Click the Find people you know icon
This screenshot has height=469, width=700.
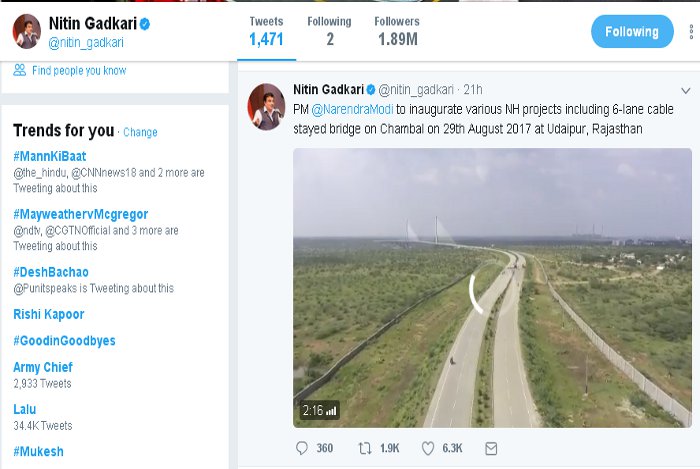[20, 71]
